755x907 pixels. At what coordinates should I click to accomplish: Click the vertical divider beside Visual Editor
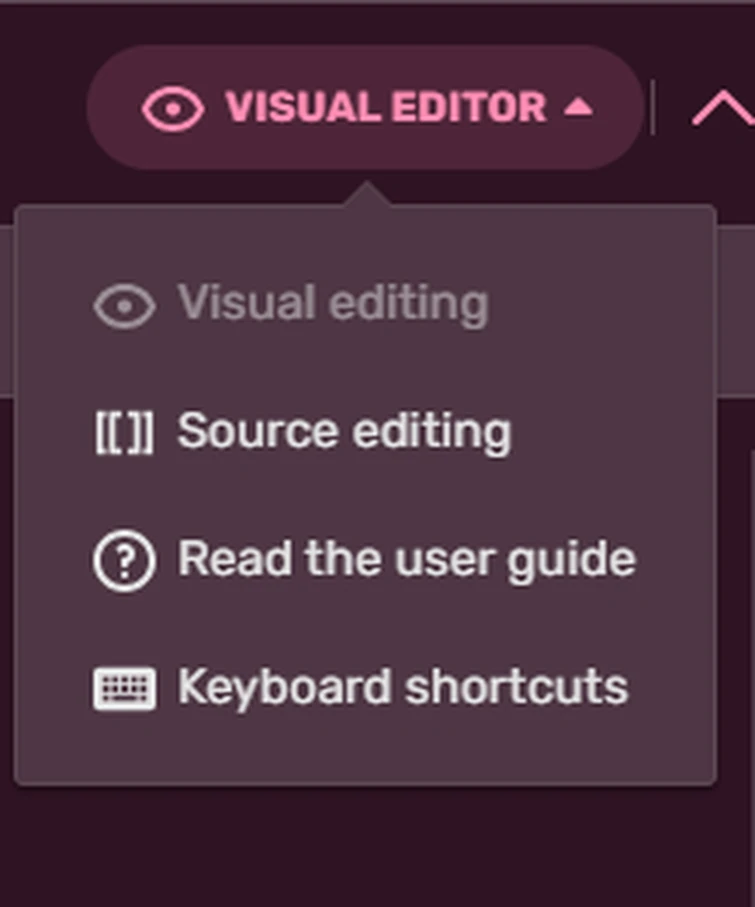(x=653, y=108)
